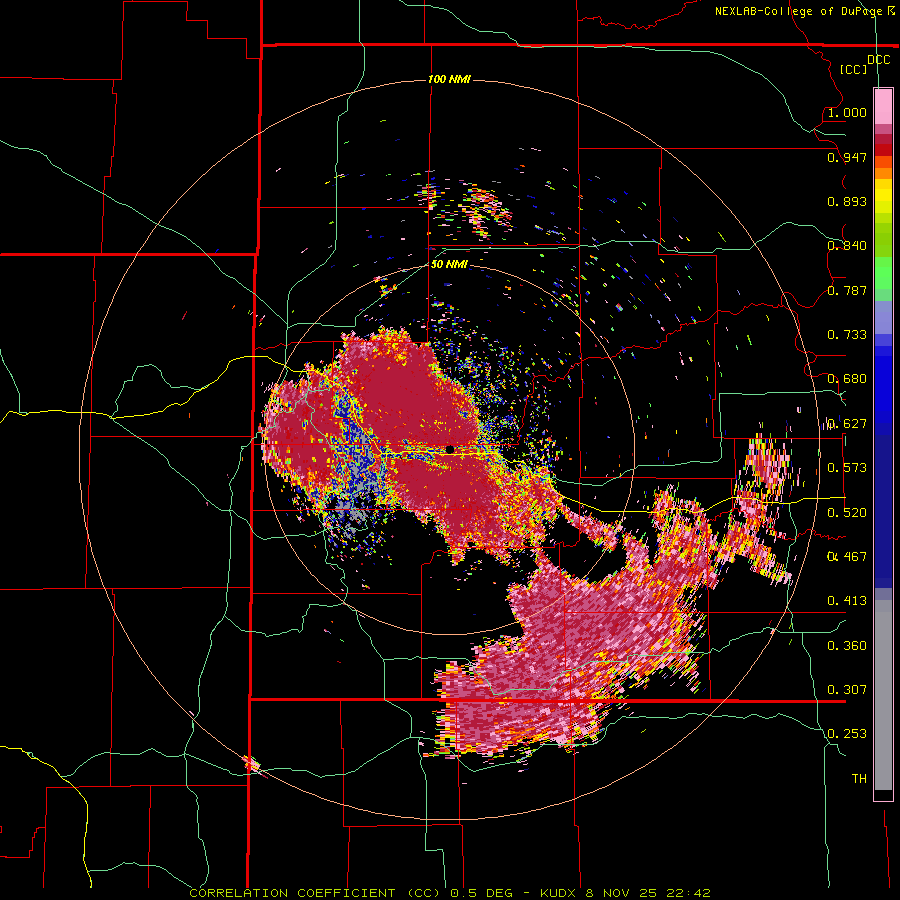The image size is (900, 900).
Task: Click the 0.840 scale value
Action: (847, 246)
